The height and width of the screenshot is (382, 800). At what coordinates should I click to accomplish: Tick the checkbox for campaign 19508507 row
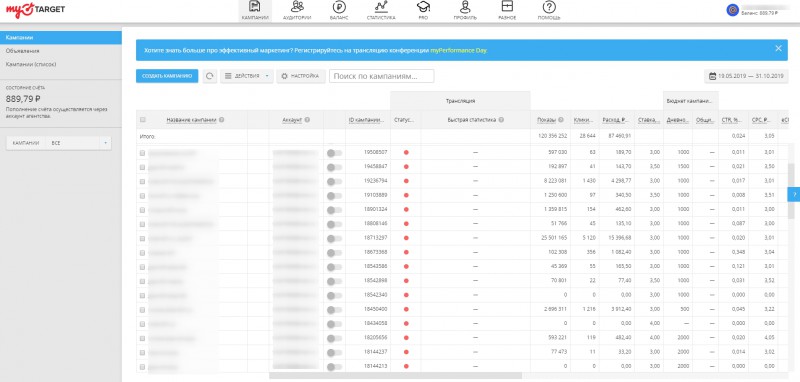[x=143, y=153]
